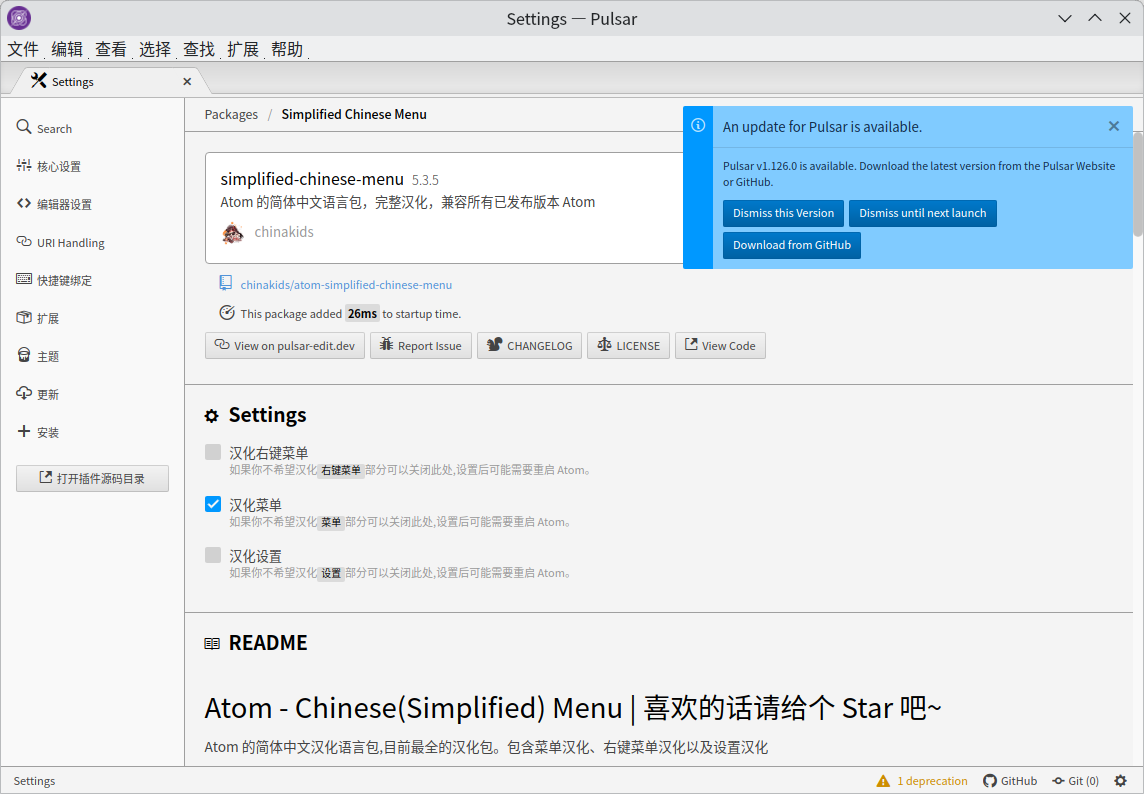This screenshot has height=794, width=1144.
Task: Open the LICENSE button
Action: pos(628,346)
